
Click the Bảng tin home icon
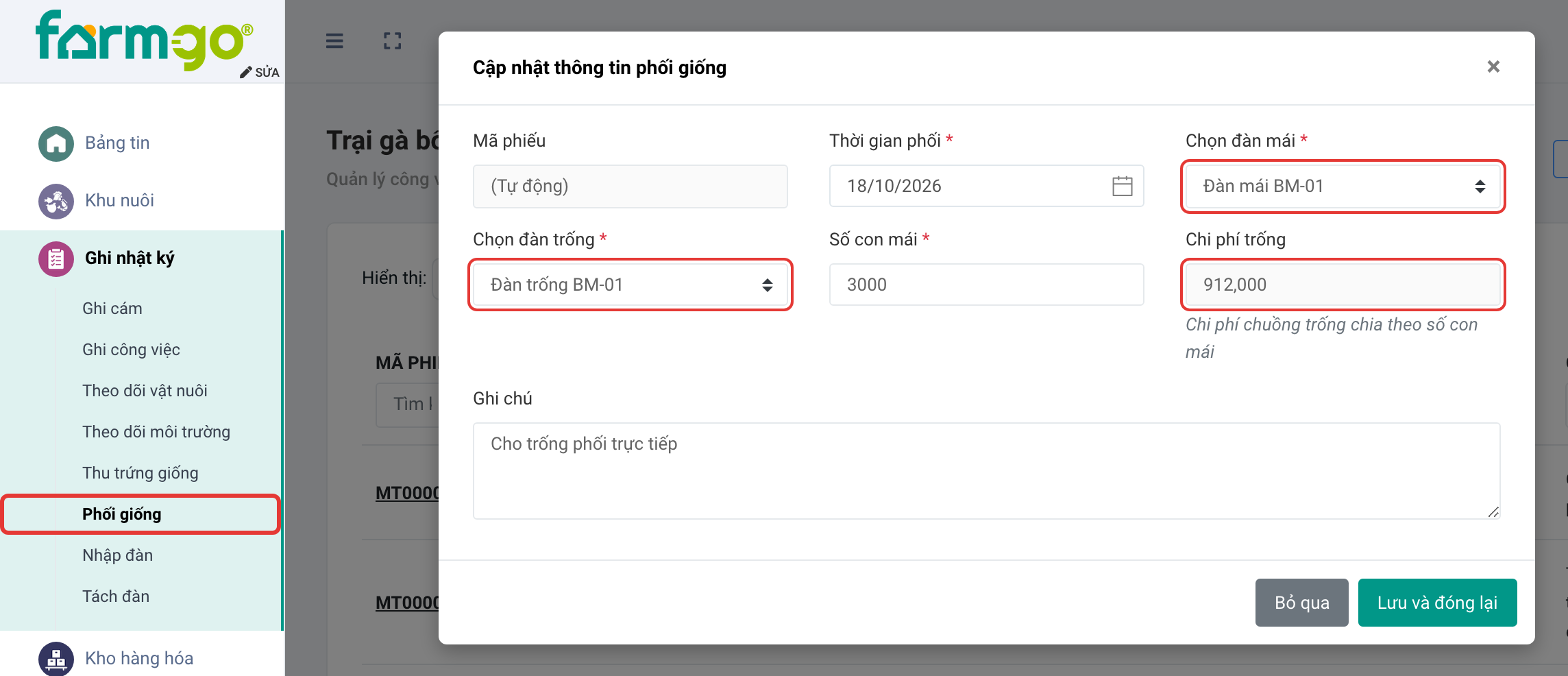[x=56, y=143]
